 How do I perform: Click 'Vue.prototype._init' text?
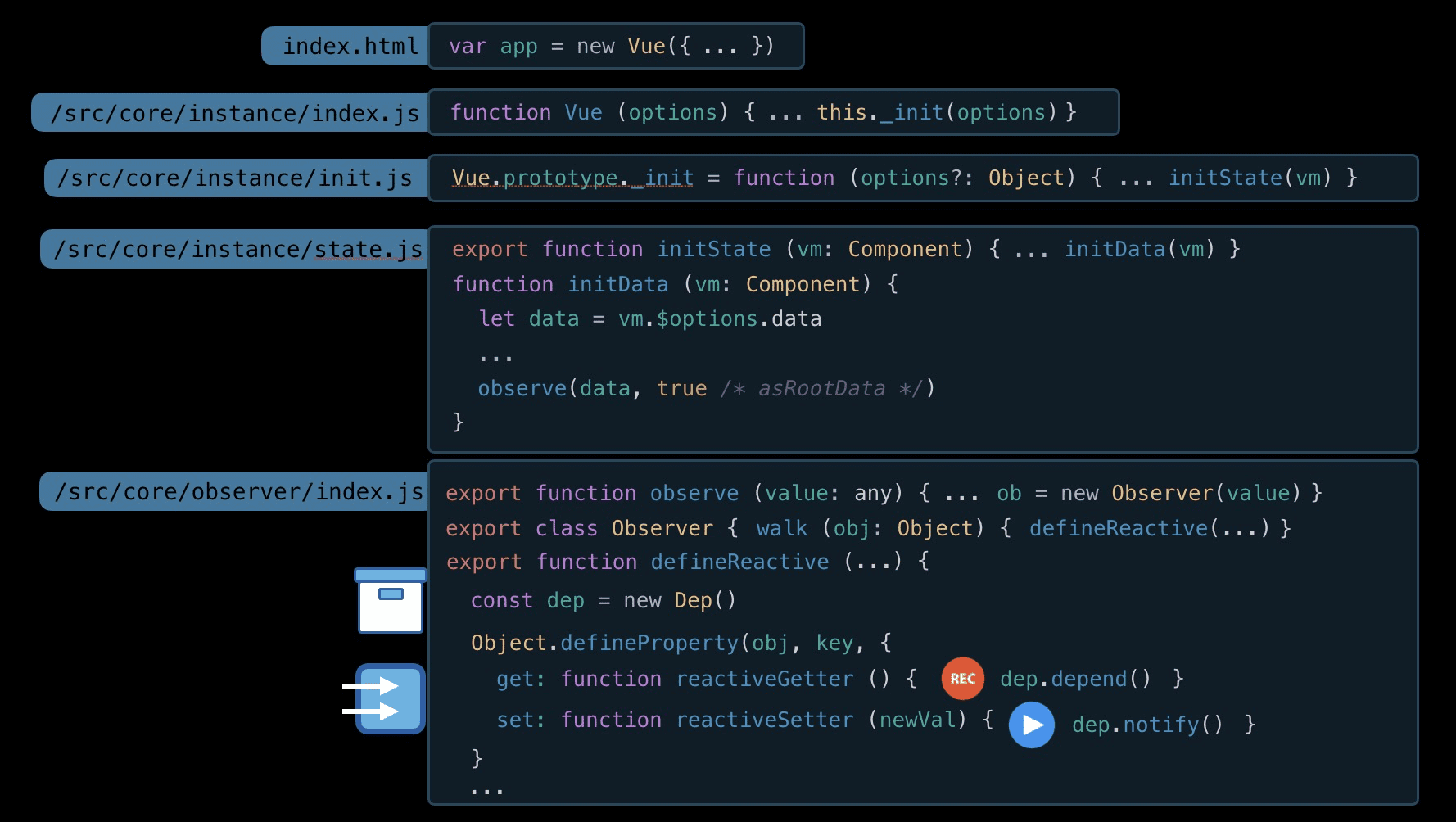click(x=573, y=178)
